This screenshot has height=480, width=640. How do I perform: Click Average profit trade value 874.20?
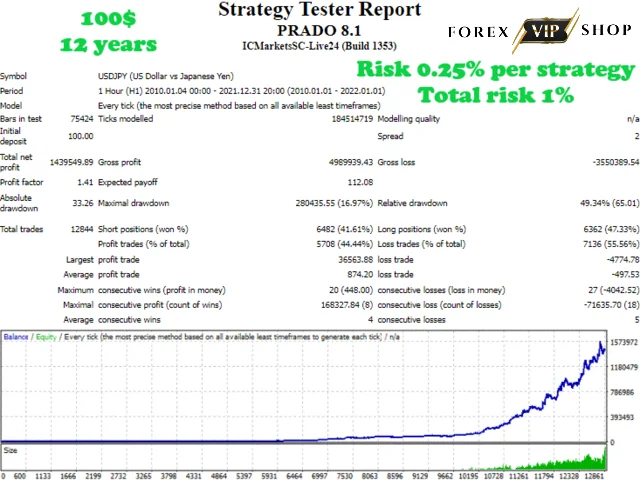click(x=360, y=274)
